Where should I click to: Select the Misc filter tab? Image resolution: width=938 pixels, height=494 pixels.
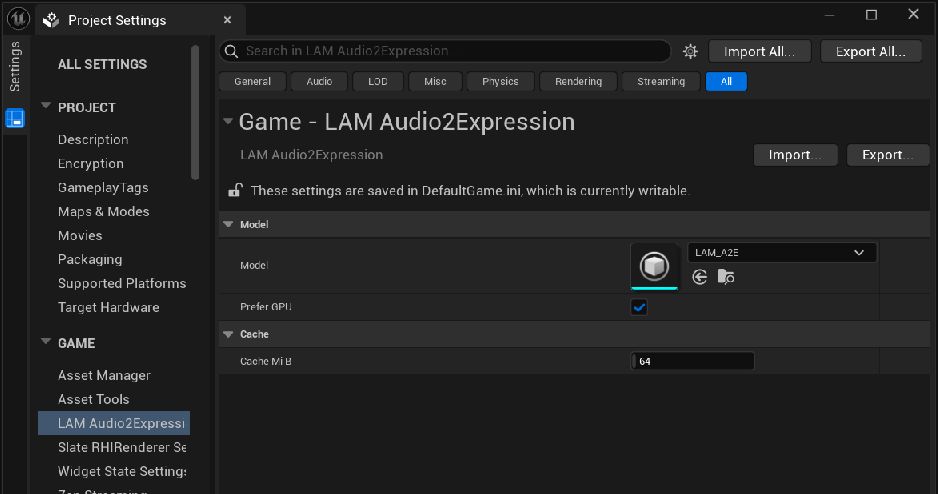pos(435,81)
